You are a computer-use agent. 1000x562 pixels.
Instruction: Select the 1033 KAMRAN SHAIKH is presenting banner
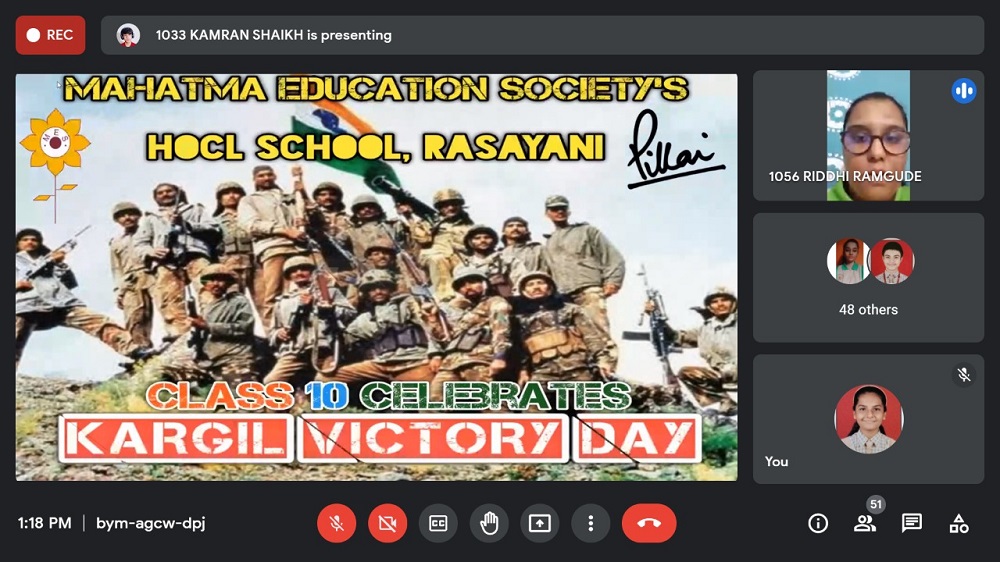pyautogui.click(x=542, y=35)
